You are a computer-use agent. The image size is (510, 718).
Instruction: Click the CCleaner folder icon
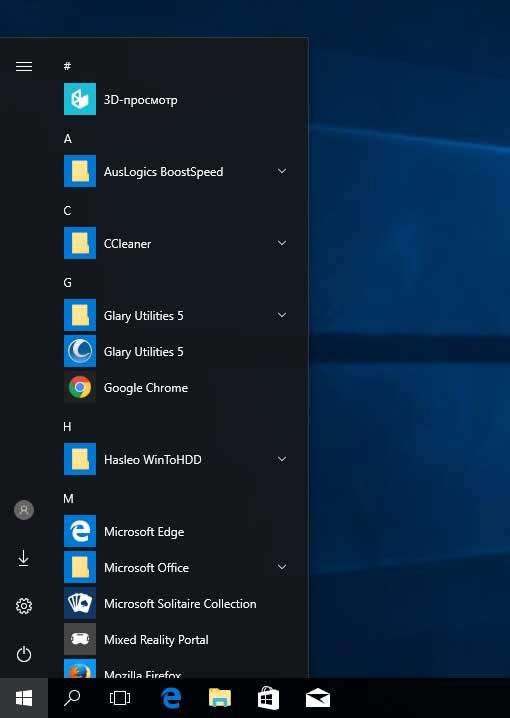tap(80, 243)
